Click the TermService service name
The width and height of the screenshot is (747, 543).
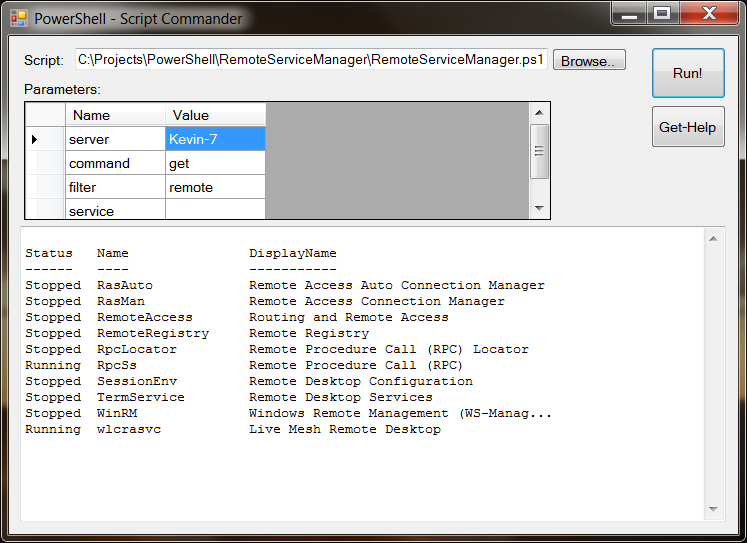(x=141, y=397)
